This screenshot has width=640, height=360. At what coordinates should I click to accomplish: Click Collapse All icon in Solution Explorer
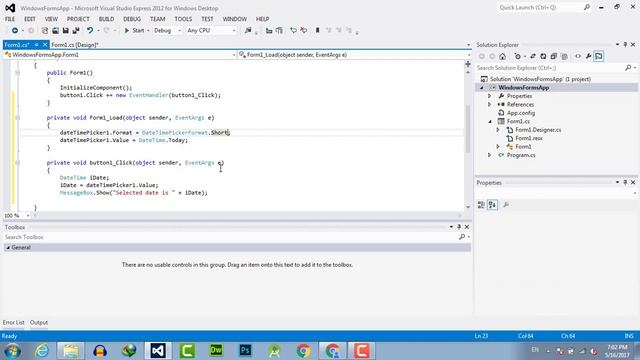553,56
